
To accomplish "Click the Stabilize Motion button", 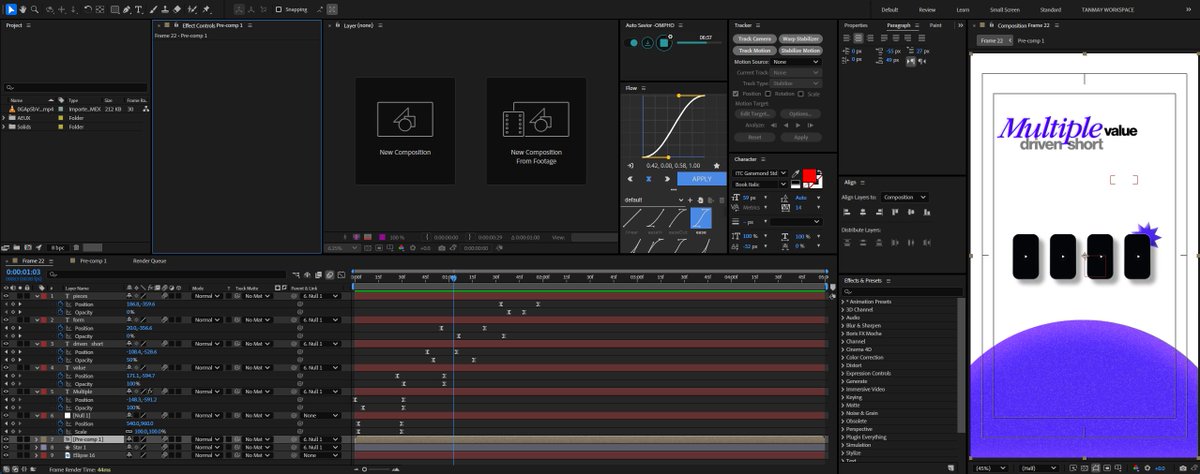I will pyautogui.click(x=801, y=50).
